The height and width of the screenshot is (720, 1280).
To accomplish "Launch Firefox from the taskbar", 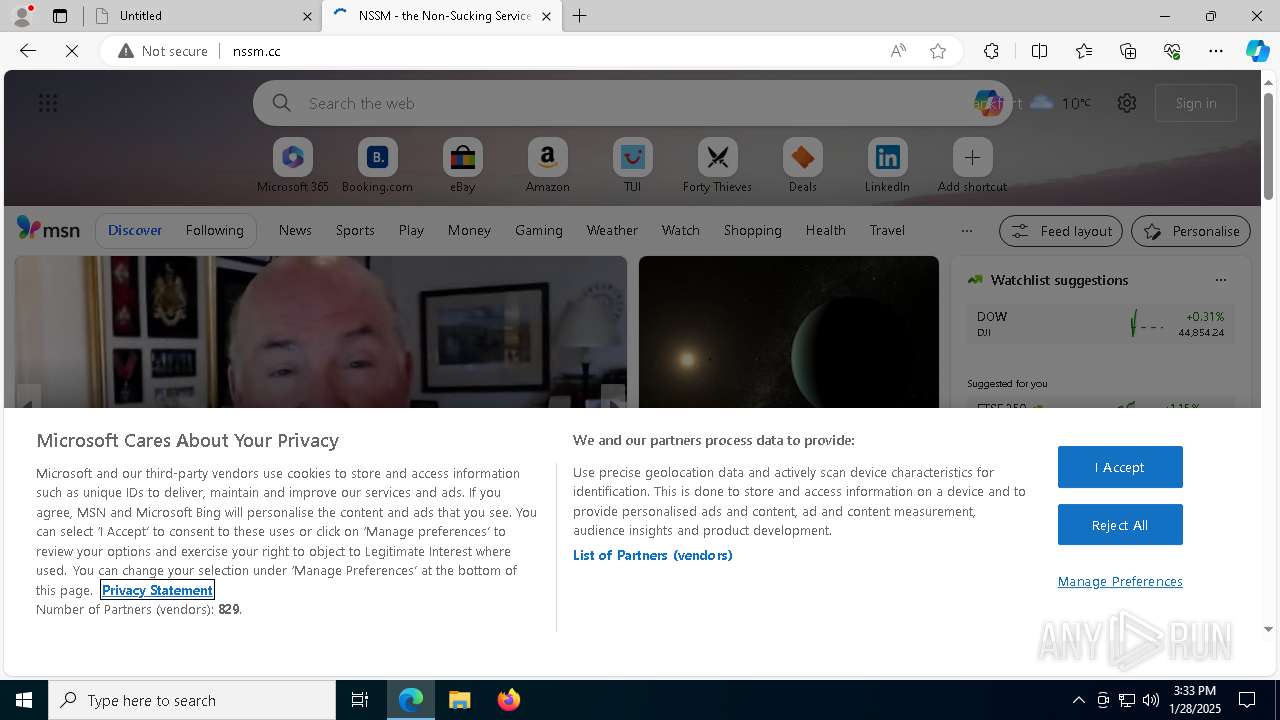I will [509, 700].
